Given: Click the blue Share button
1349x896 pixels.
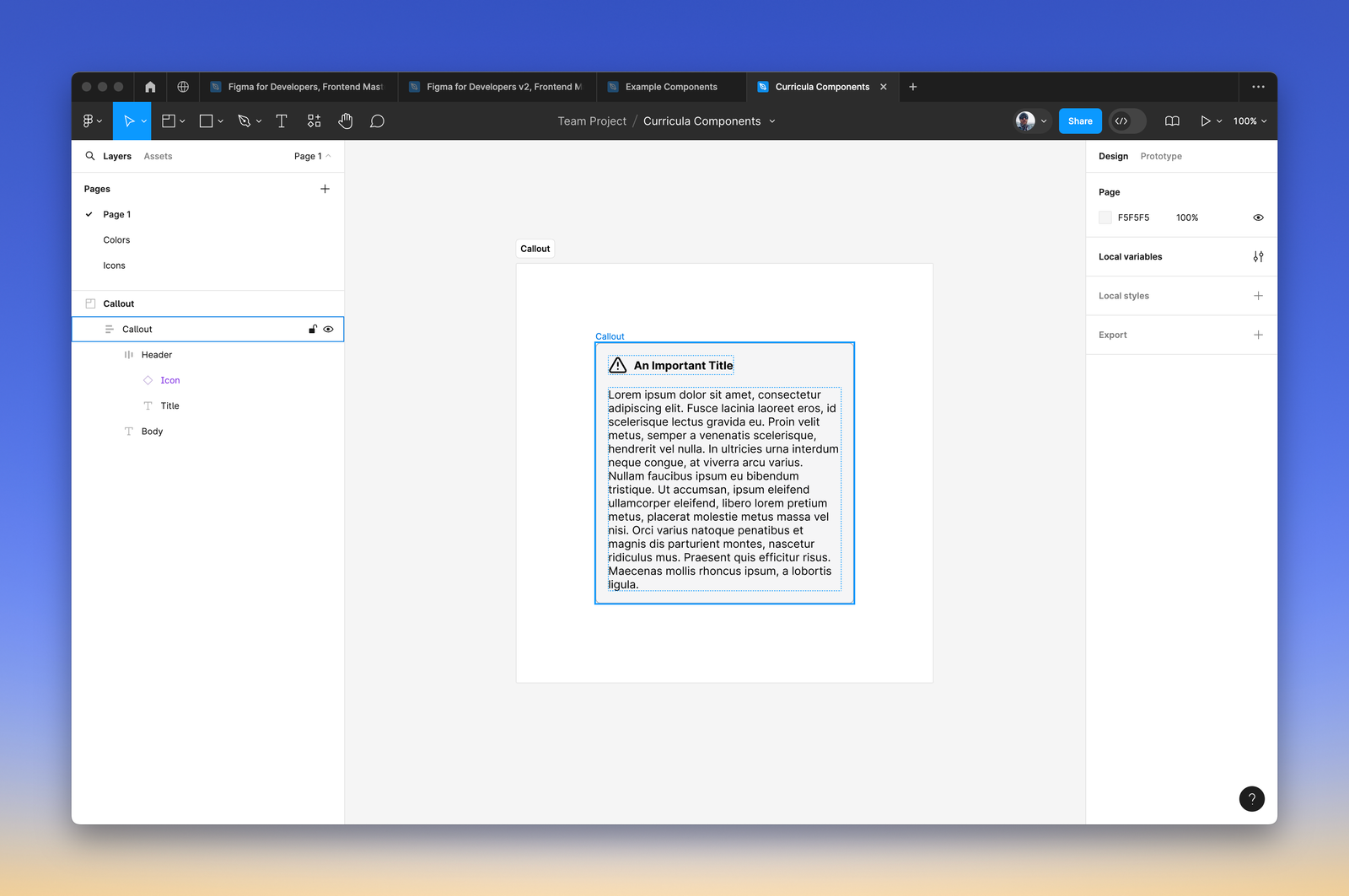Looking at the screenshot, I should (1079, 121).
